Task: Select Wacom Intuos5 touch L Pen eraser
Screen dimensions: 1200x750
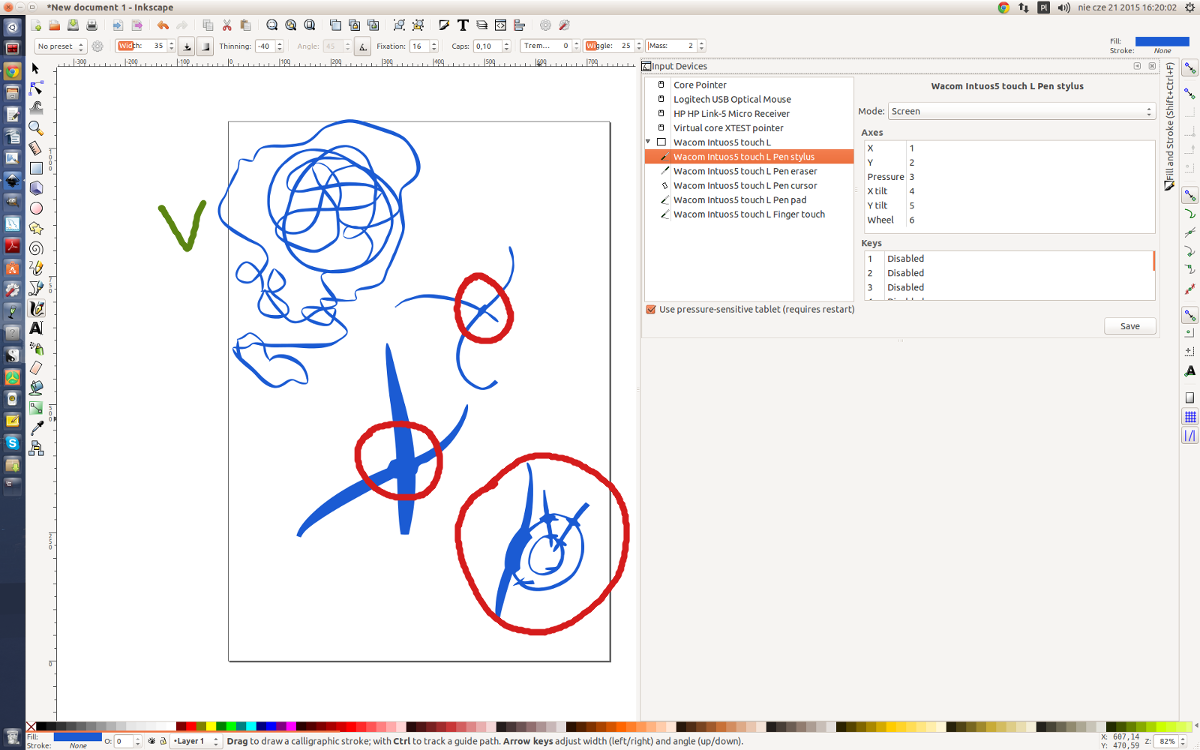Action: (745, 171)
